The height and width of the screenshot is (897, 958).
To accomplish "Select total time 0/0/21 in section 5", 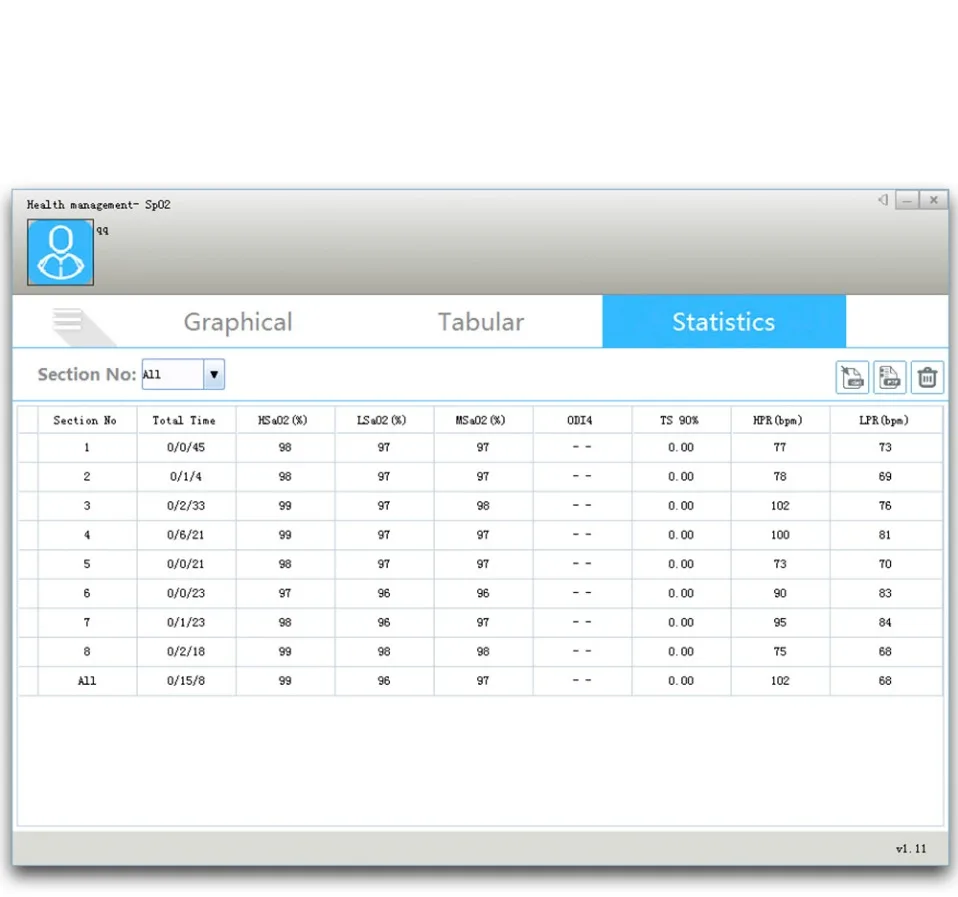I will tap(186, 564).
